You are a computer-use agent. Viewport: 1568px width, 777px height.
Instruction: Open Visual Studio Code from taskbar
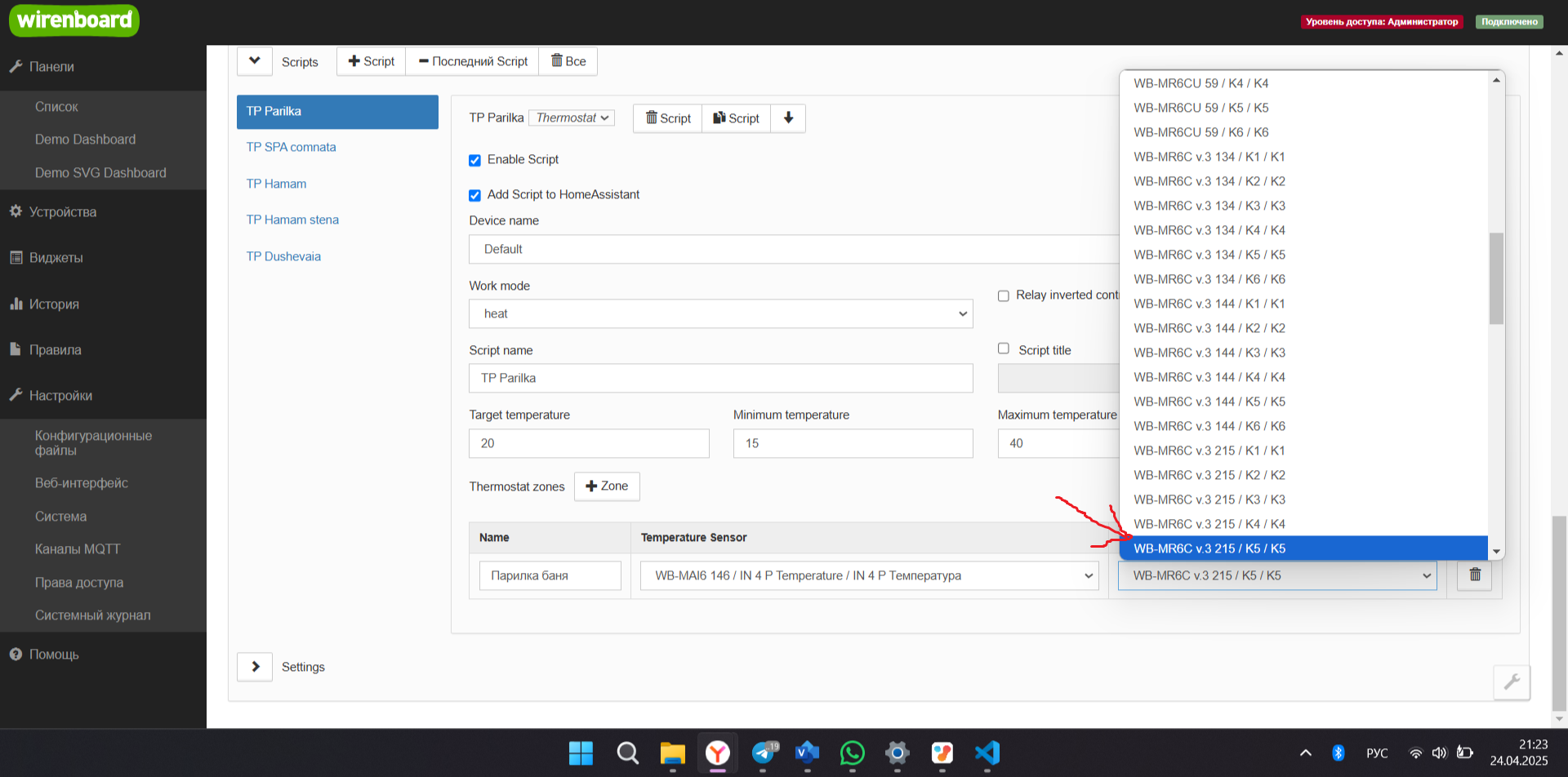pos(987,753)
